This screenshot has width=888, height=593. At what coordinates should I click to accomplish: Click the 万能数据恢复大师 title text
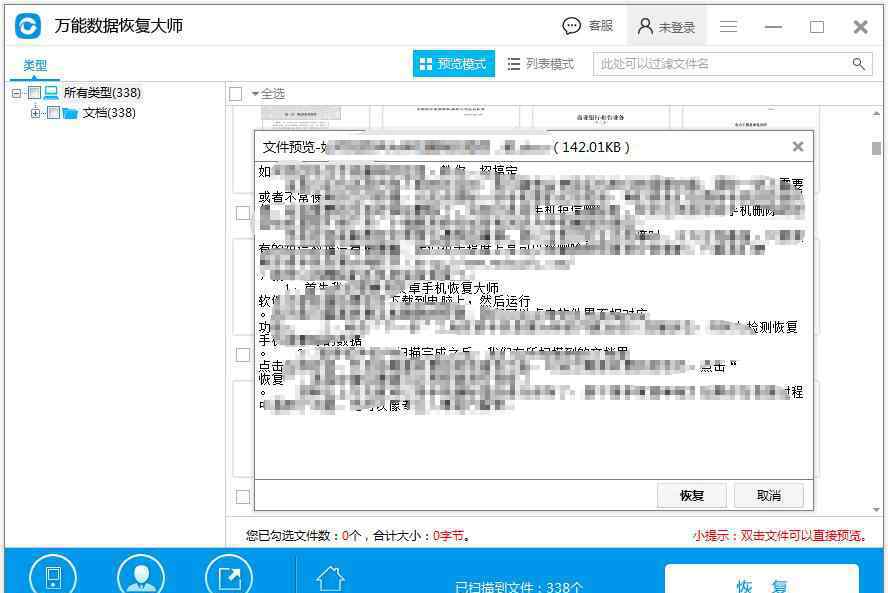(x=119, y=25)
